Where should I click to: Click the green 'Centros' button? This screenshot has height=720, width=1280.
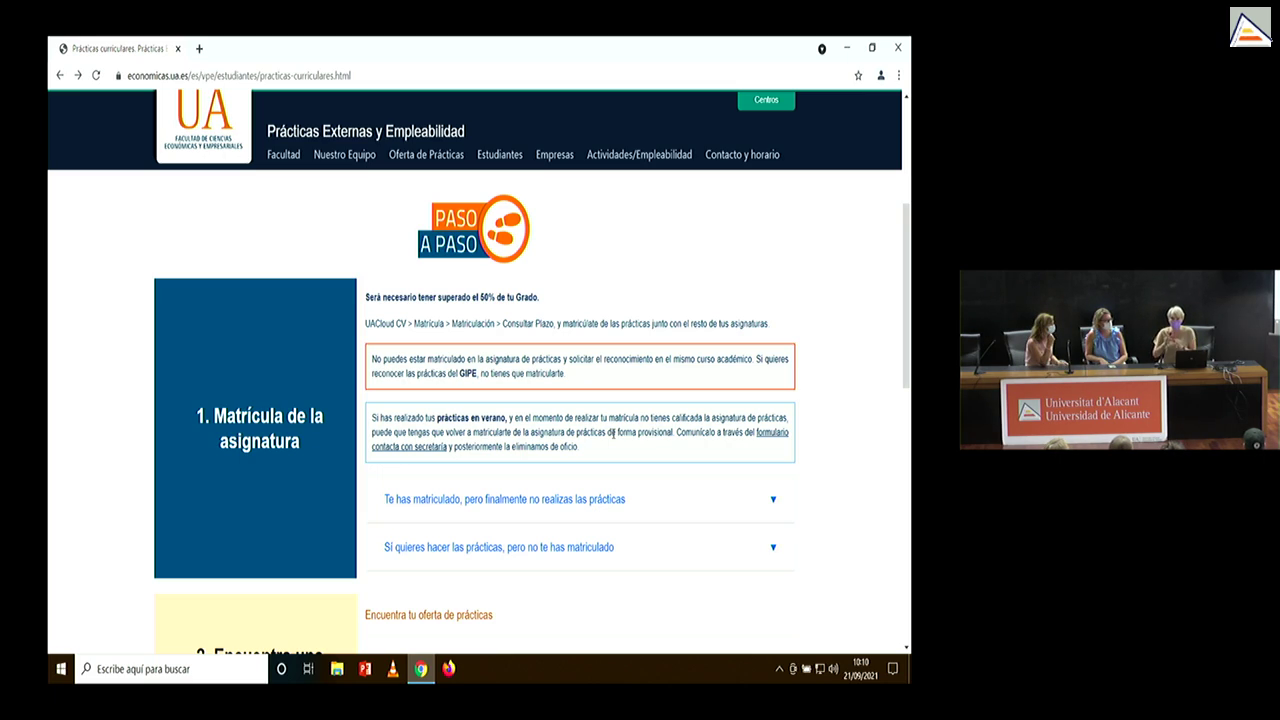point(766,100)
